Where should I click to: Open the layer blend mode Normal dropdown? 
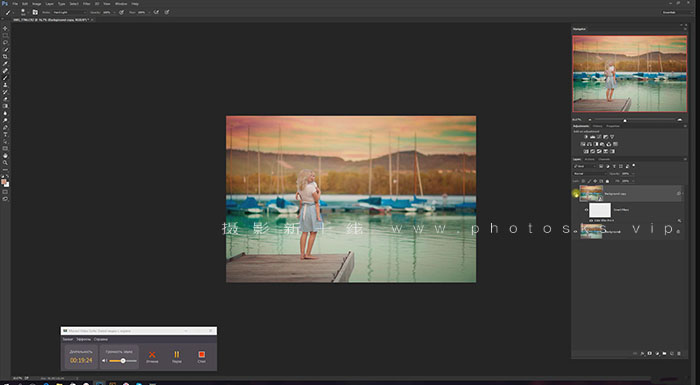point(589,173)
